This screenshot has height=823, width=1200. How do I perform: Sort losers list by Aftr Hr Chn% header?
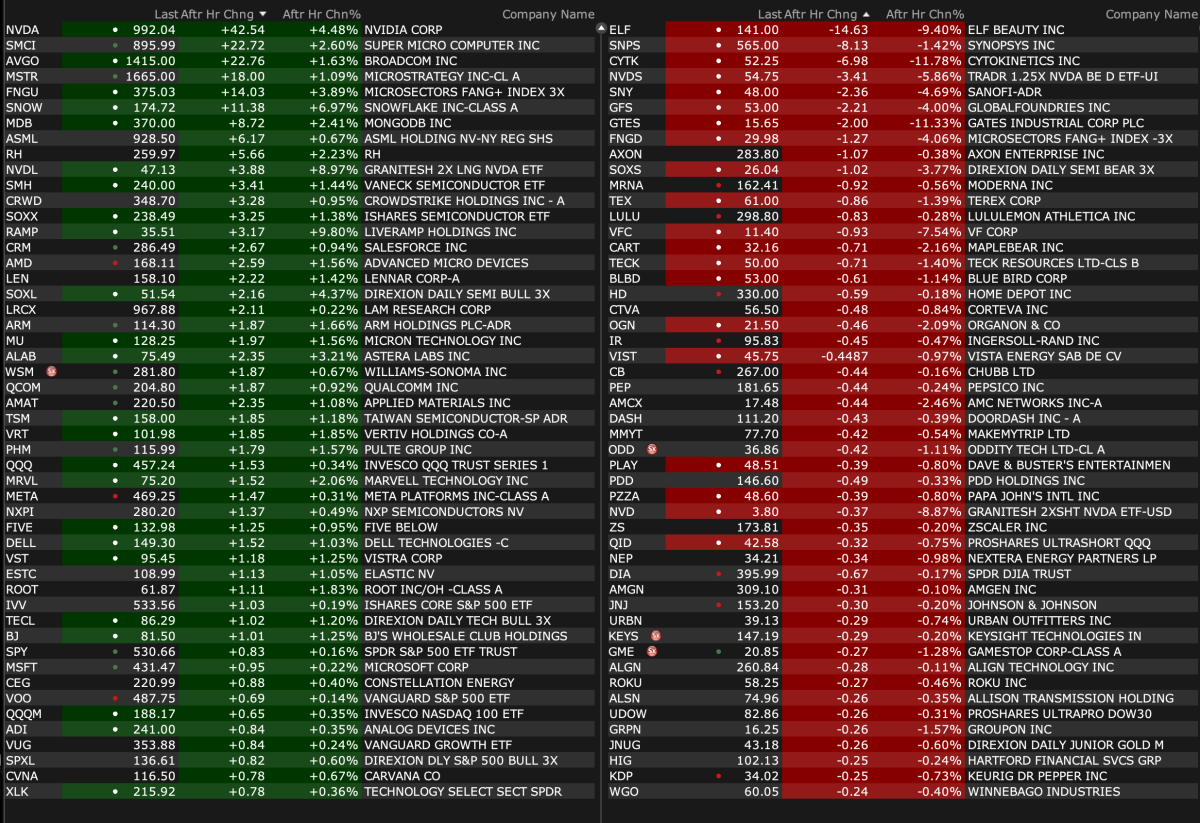point(925,14)
